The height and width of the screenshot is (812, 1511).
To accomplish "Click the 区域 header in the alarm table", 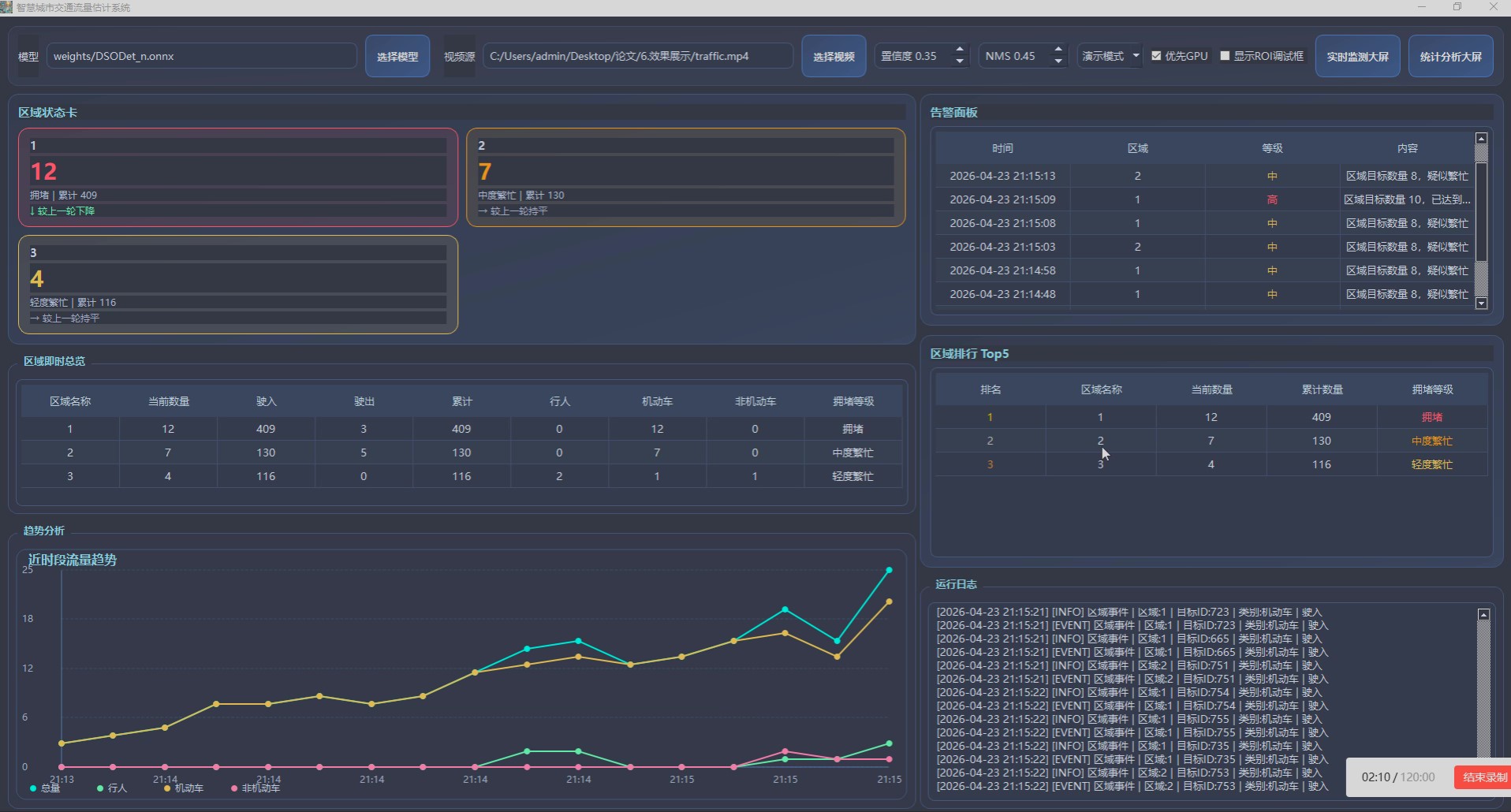I will [1137, 148].
